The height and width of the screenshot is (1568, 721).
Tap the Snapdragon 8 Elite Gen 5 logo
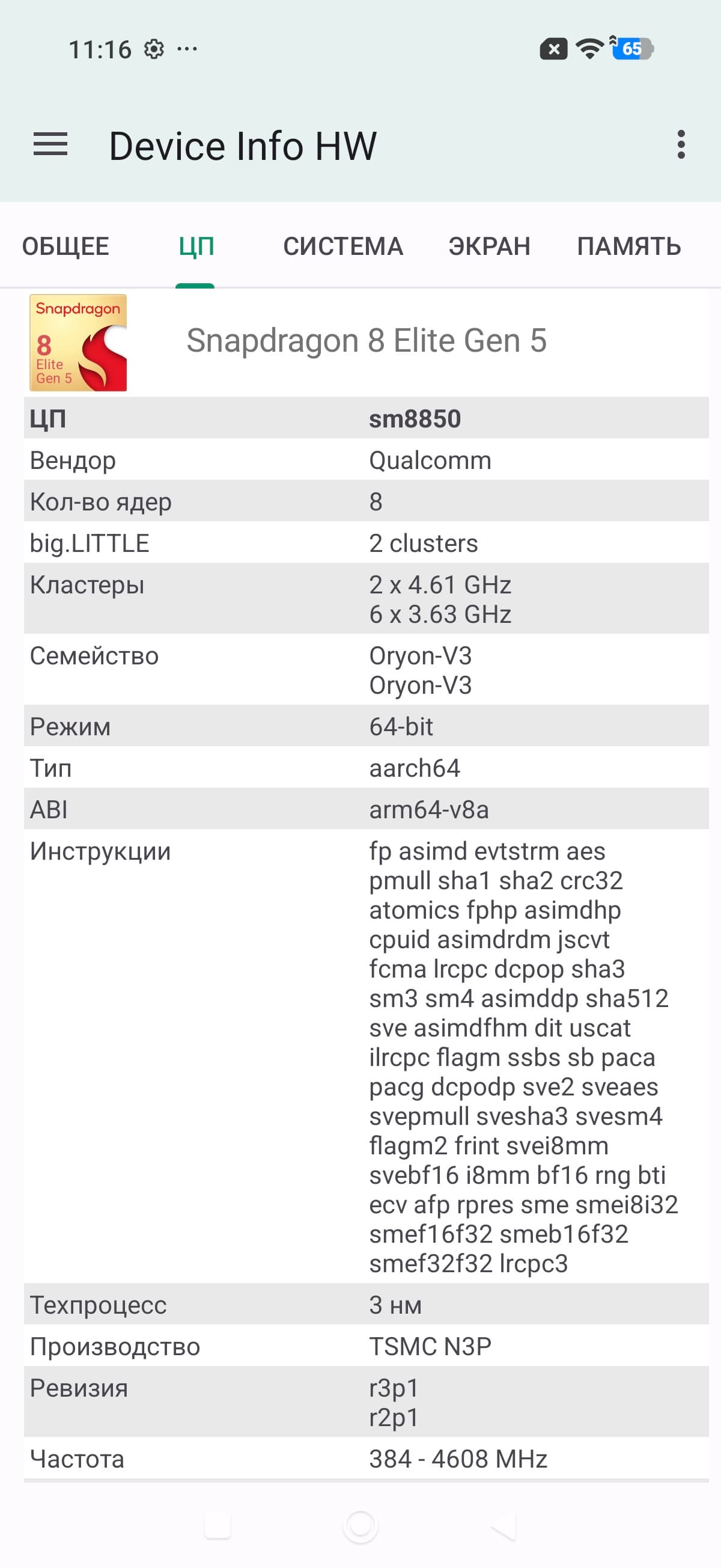[x=79, y=343]
